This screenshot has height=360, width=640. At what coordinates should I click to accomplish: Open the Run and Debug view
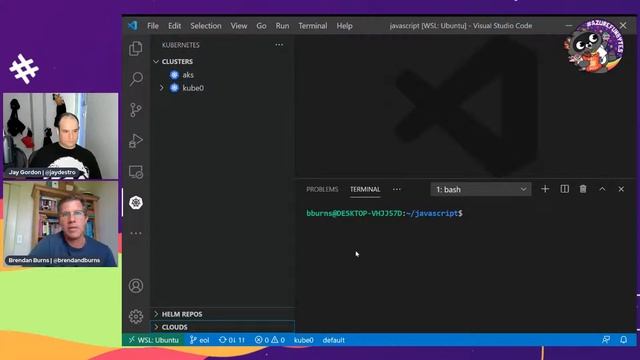(136, 141)
